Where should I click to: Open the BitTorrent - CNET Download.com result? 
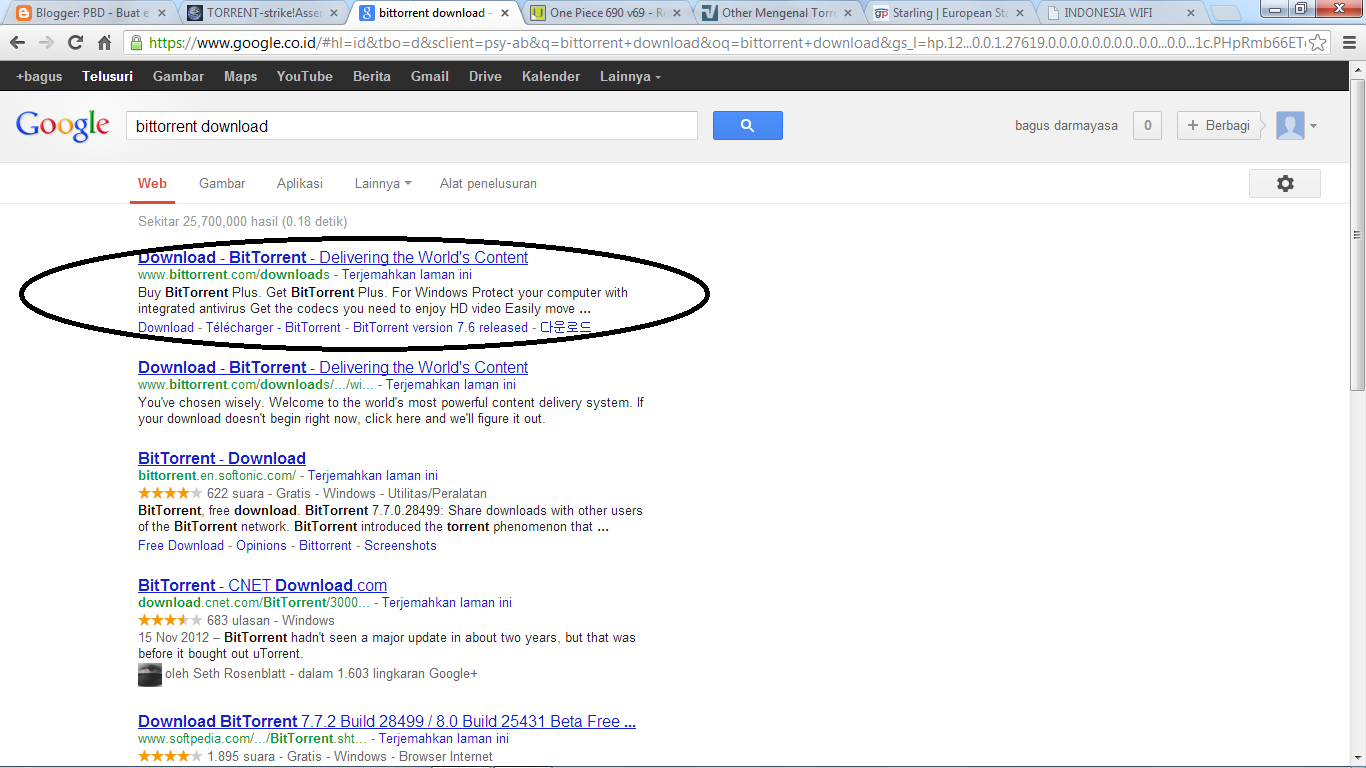262,585
